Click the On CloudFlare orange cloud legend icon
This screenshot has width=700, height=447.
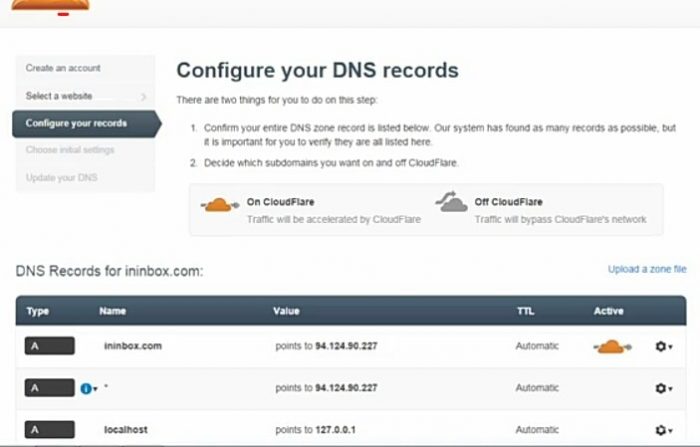[x=220, y=205]
